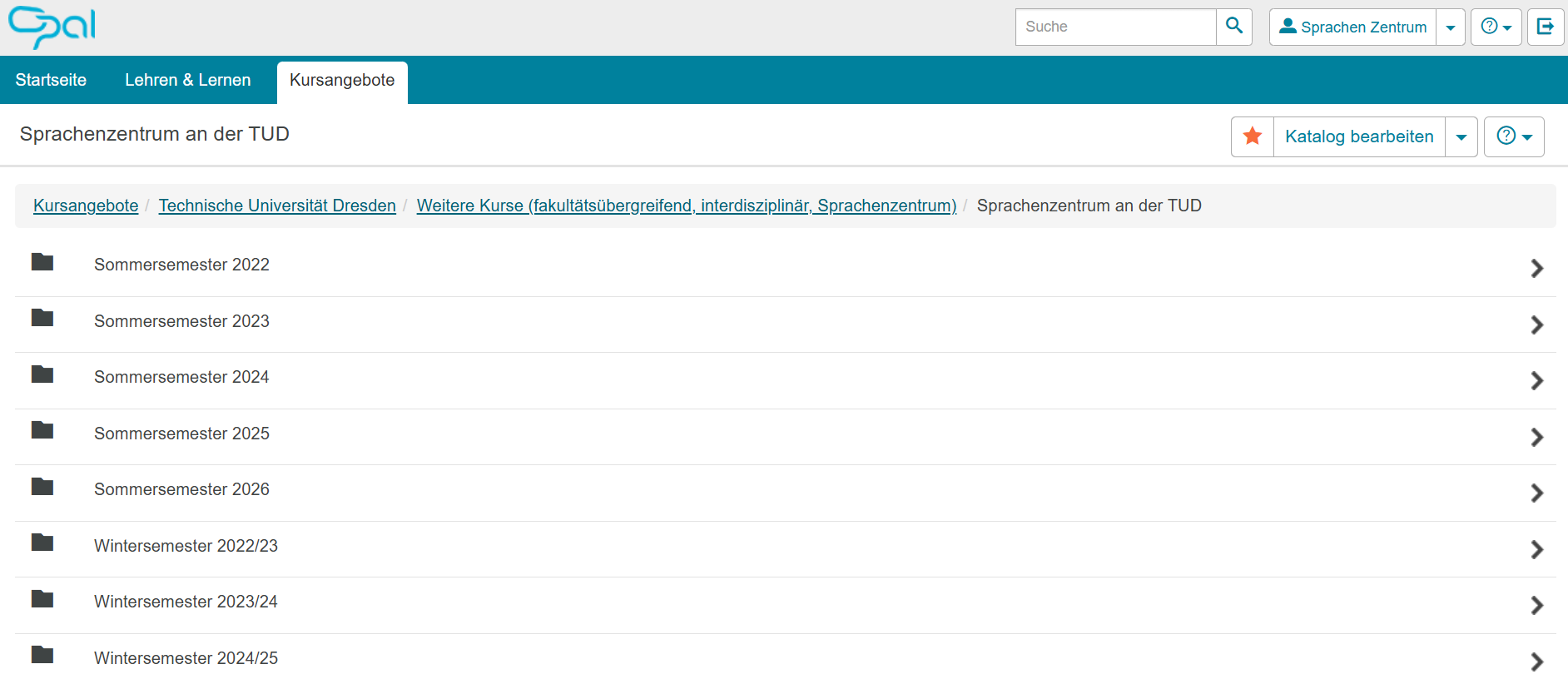Focus the Suche search field
The height and width of the screenshot is (684, 1568).
click(x=1115, y=27)
